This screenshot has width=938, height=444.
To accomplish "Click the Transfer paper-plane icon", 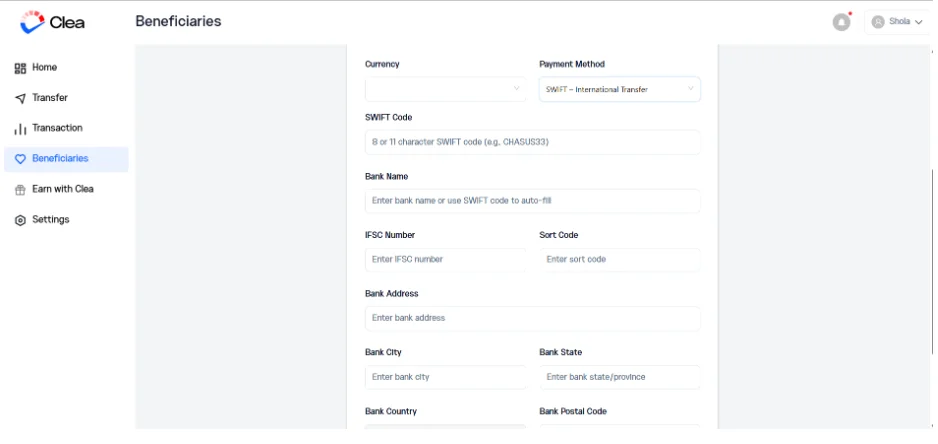I will click(x=20, y=98).
